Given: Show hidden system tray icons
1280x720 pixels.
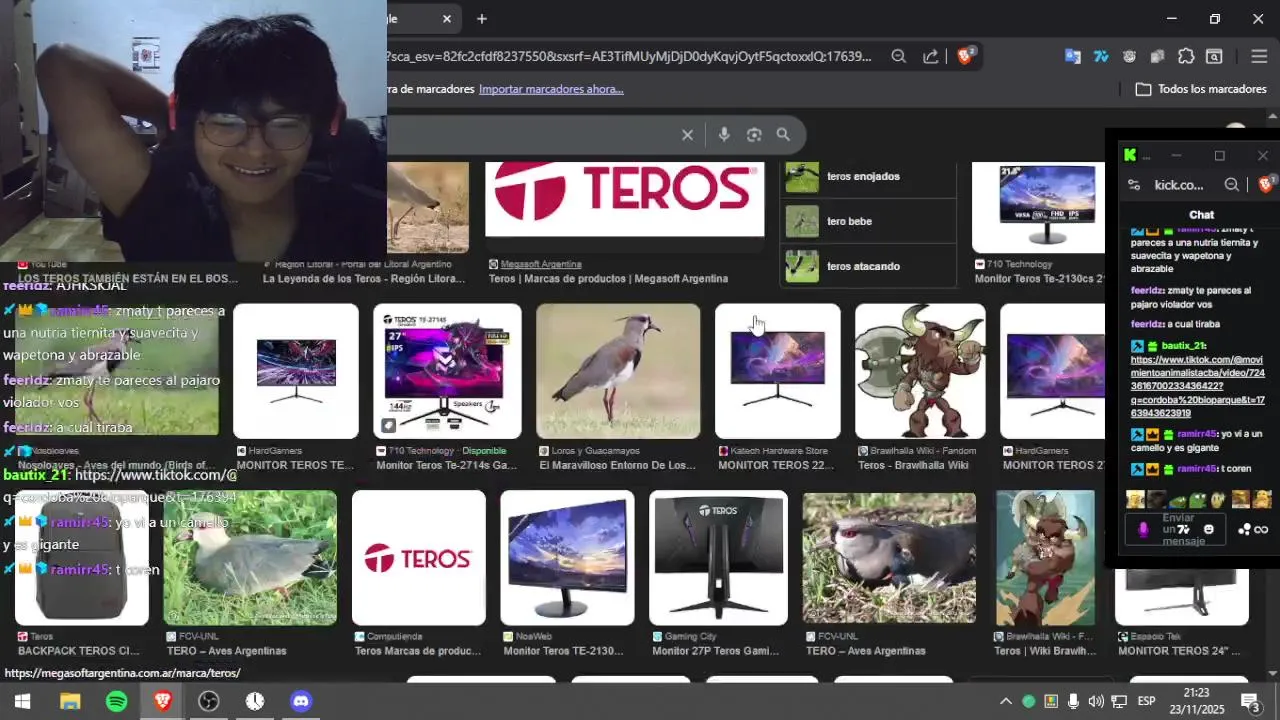Looking at the screenshot, I should click(1006, 701).
